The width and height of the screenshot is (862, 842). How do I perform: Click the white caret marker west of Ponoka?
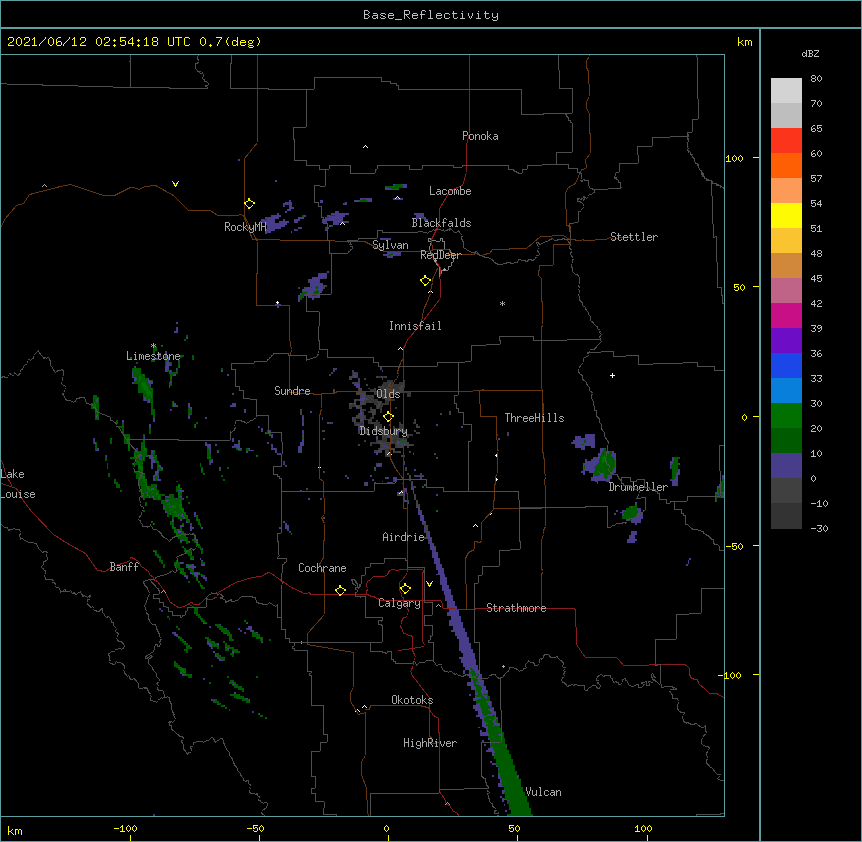pyautogui.click(x=365, y=147)
